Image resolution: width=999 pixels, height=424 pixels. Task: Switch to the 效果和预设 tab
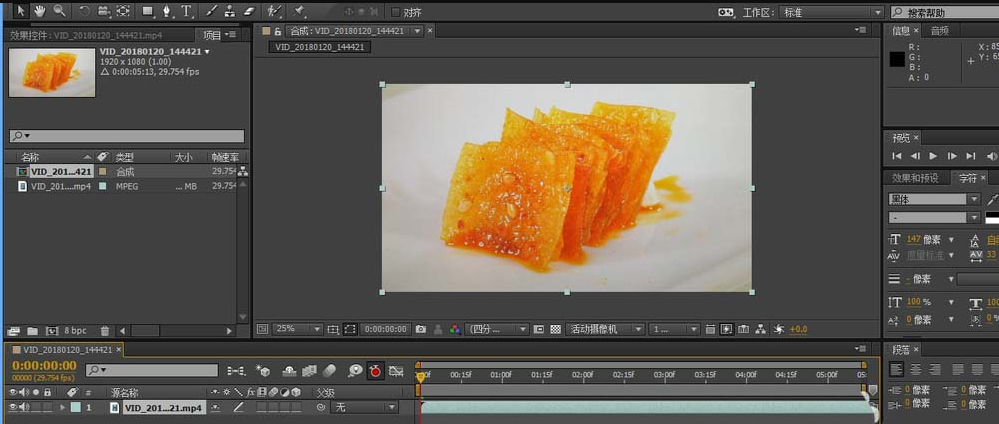click(x=914, y=178)
